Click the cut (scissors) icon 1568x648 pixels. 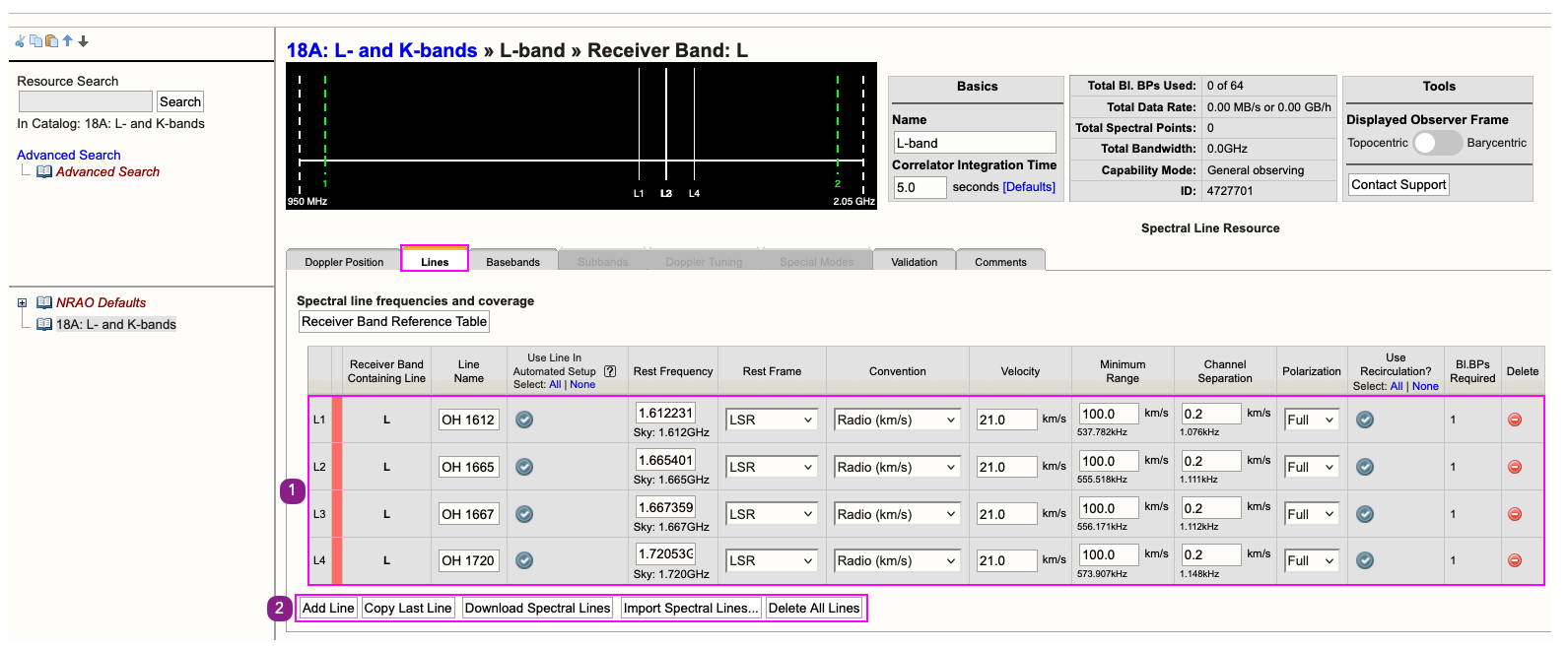20,41
